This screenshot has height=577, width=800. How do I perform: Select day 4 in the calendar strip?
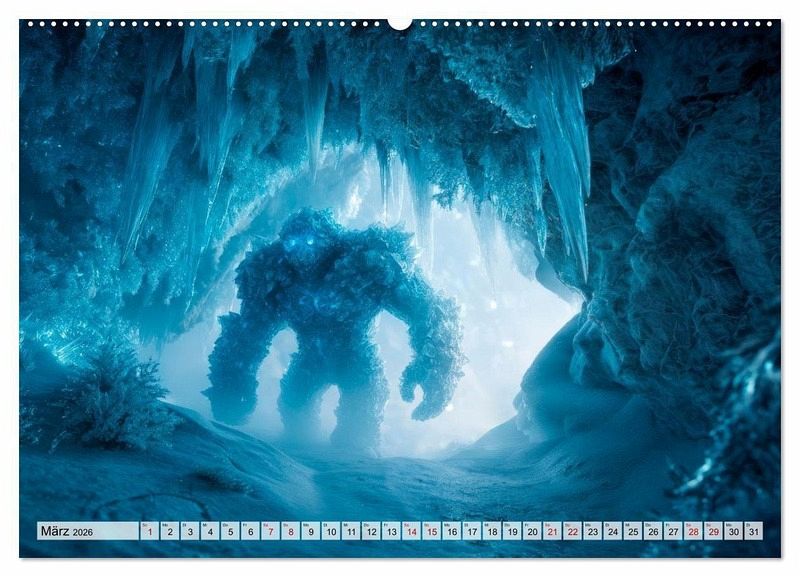pos(210,531)
